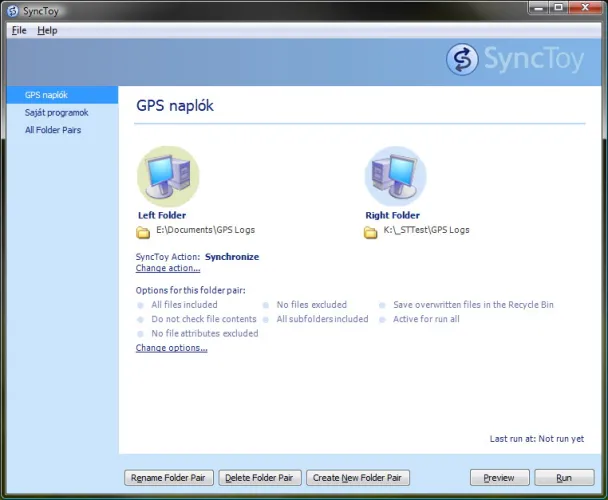Click the GPS naplók heading

pyautogui.click(x=175, y=106)
